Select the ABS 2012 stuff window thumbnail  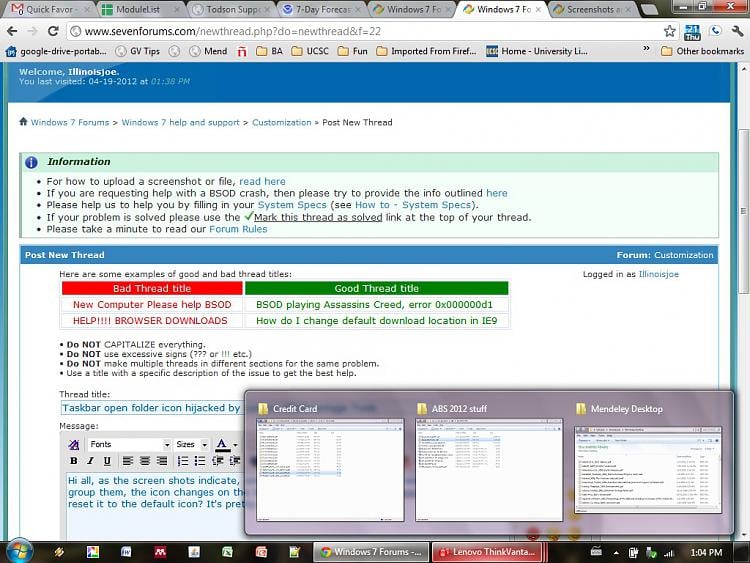[489, 464]
